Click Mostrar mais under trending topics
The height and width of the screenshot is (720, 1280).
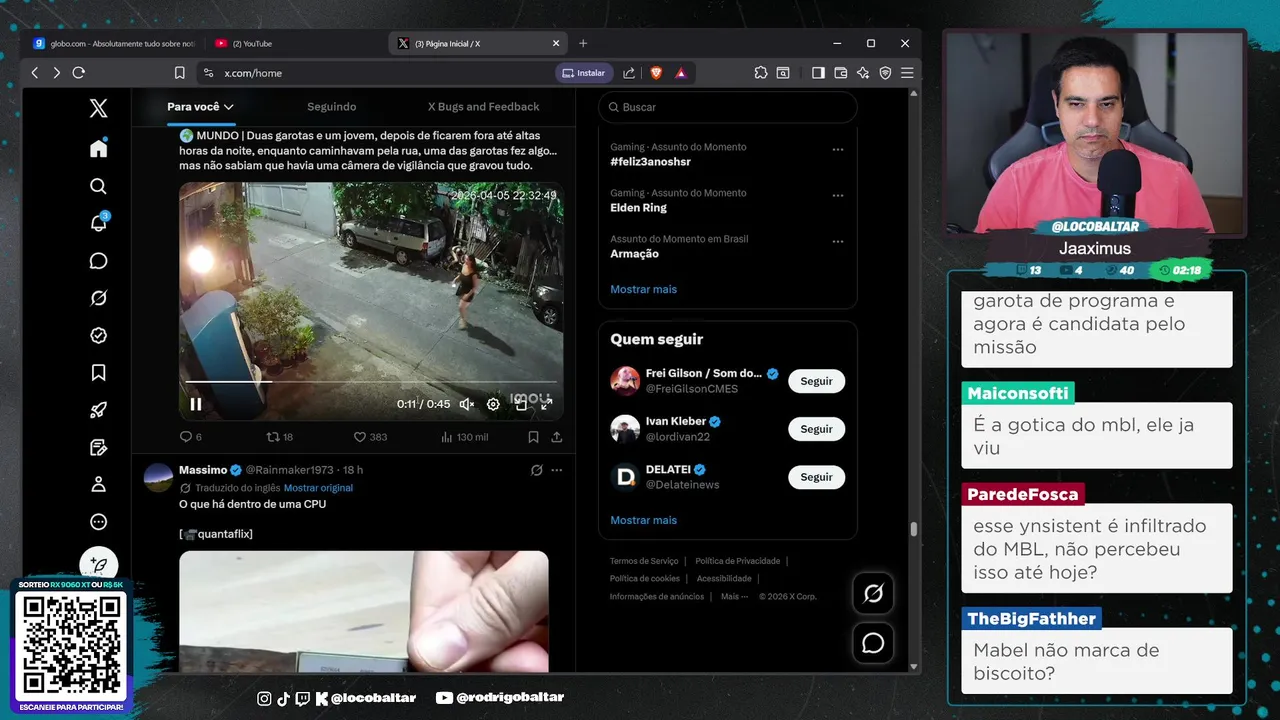[643, 289]
